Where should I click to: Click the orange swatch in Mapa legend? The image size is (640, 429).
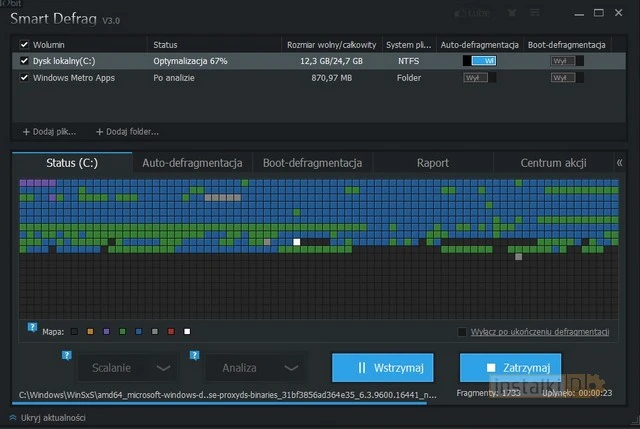(x=90, y=331)
